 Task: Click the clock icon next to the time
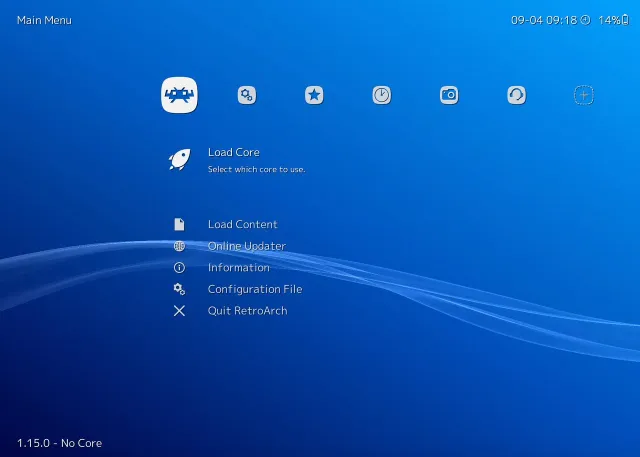585,20
